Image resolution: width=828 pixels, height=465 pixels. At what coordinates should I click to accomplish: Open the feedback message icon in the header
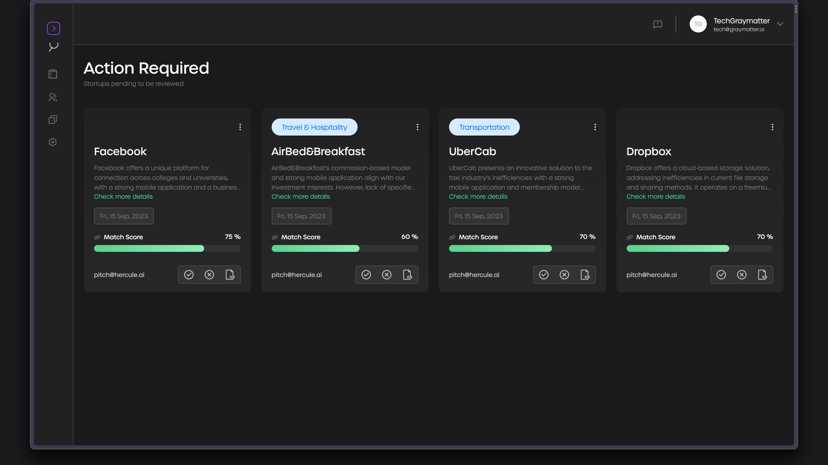[x=657, y=24]
